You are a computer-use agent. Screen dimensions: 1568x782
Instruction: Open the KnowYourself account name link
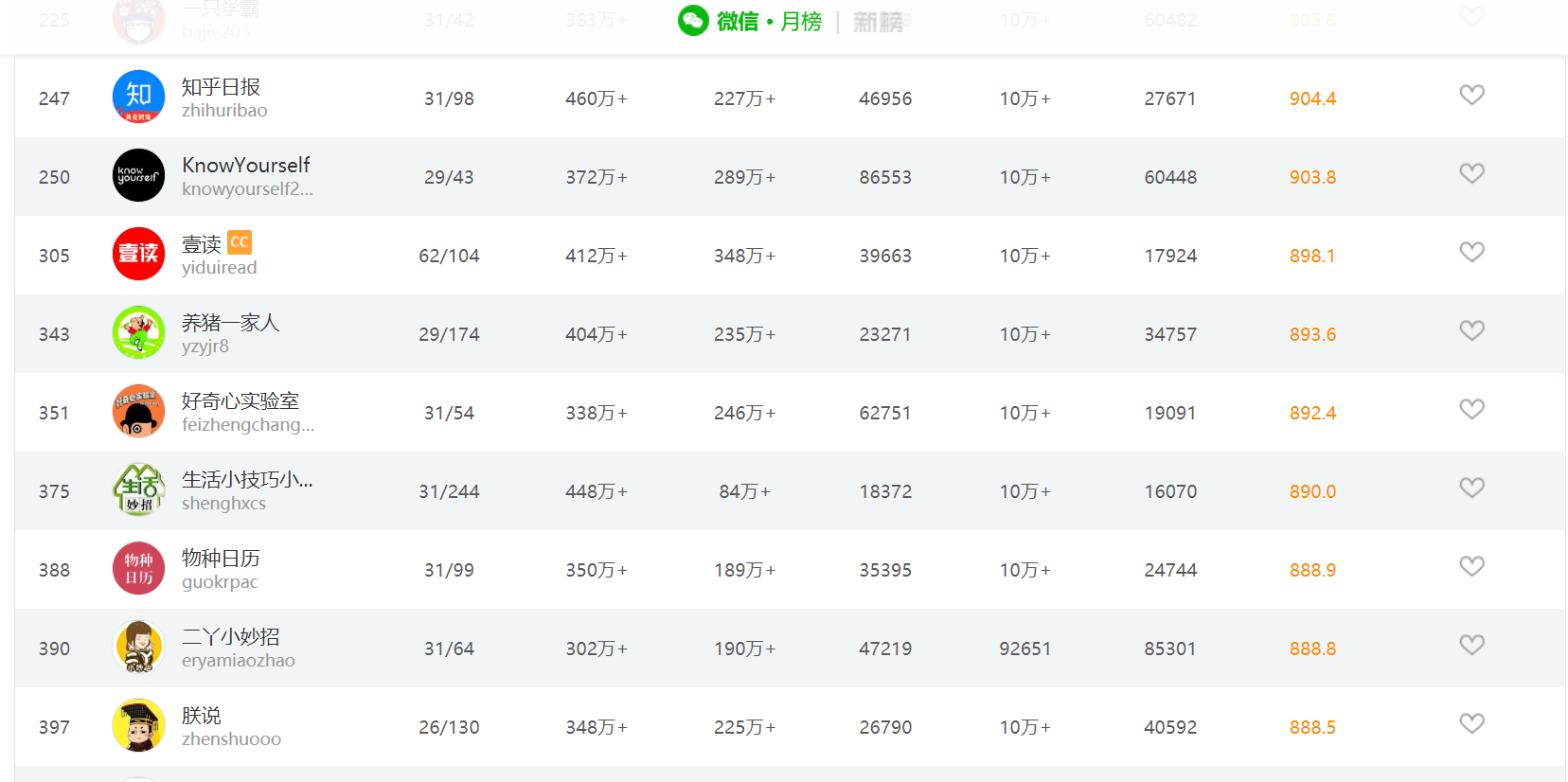(246, 166)
